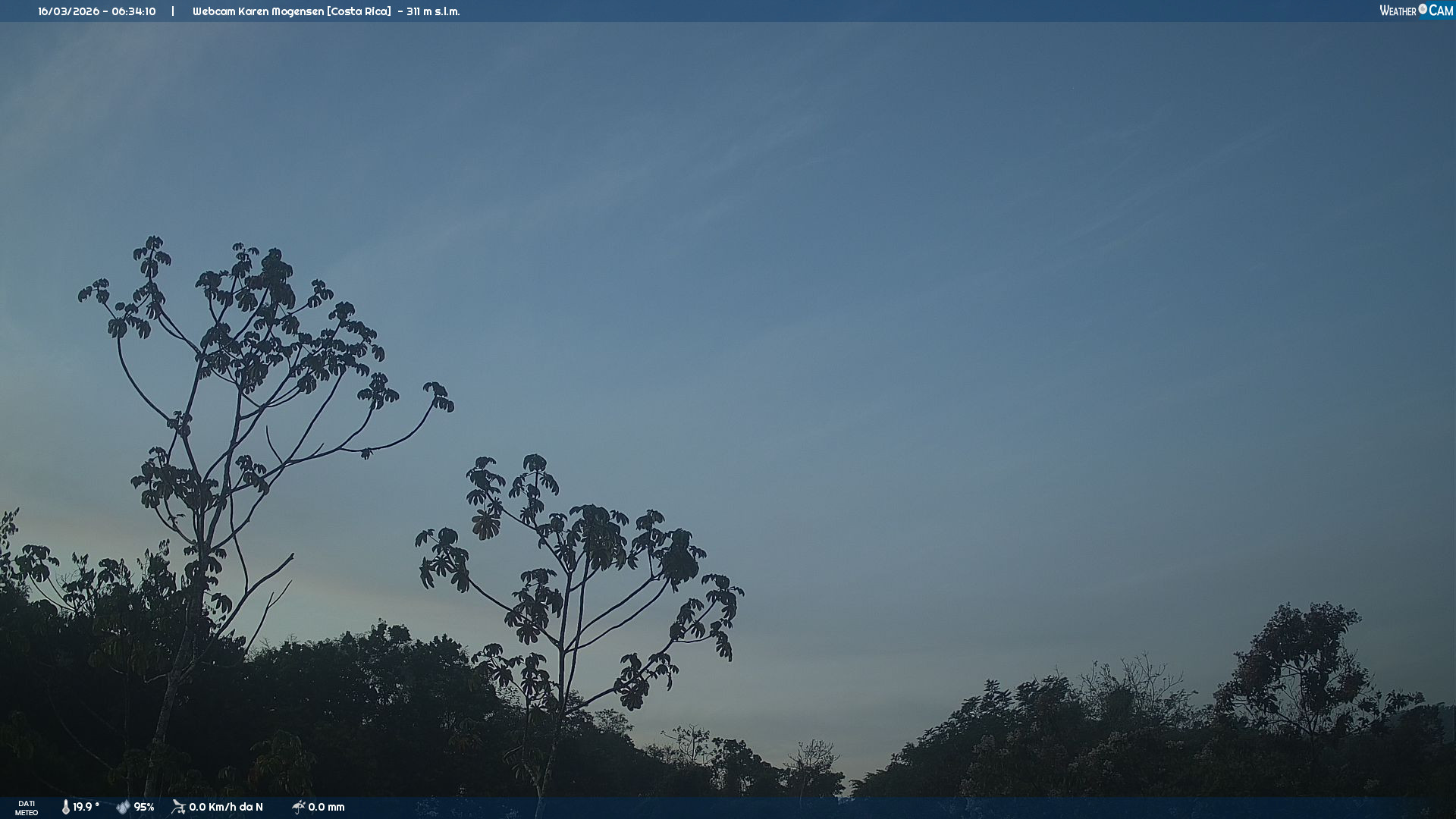The width and height of the screenshot is (1456, 819).
Task: Click the date 16/03/2026 in header
Action: [69, 11]
